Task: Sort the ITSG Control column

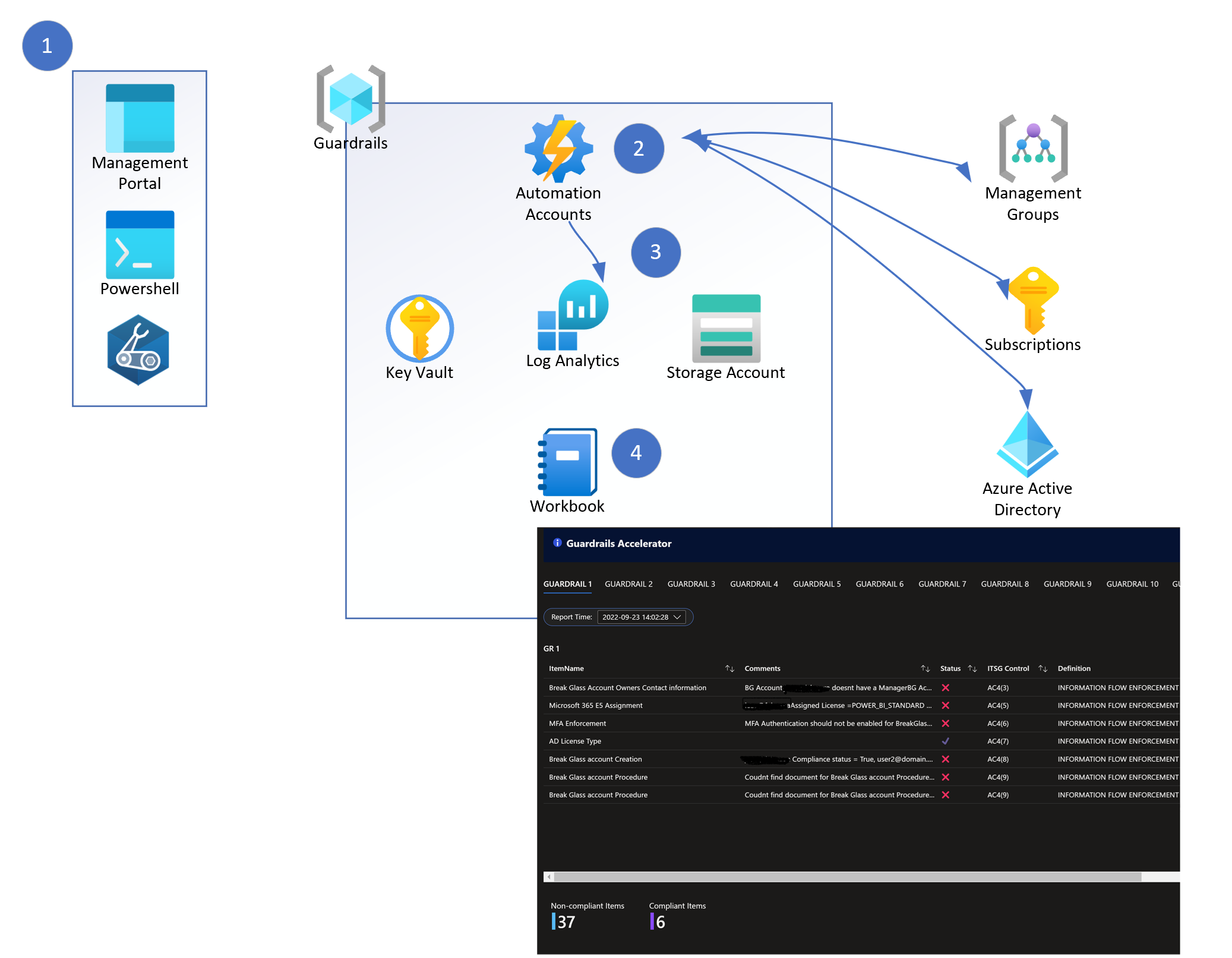Action: click(x=1043, y=669)
